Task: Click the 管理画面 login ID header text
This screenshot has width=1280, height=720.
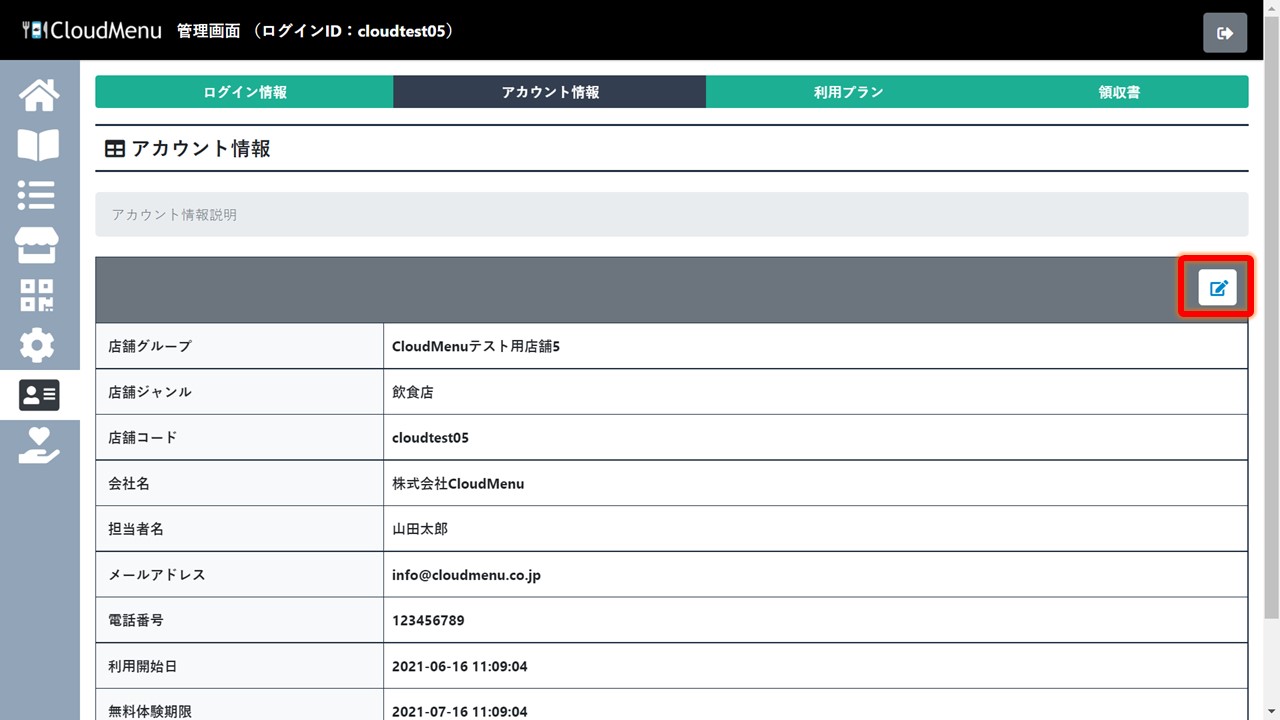Action: [x=318, y=31]
